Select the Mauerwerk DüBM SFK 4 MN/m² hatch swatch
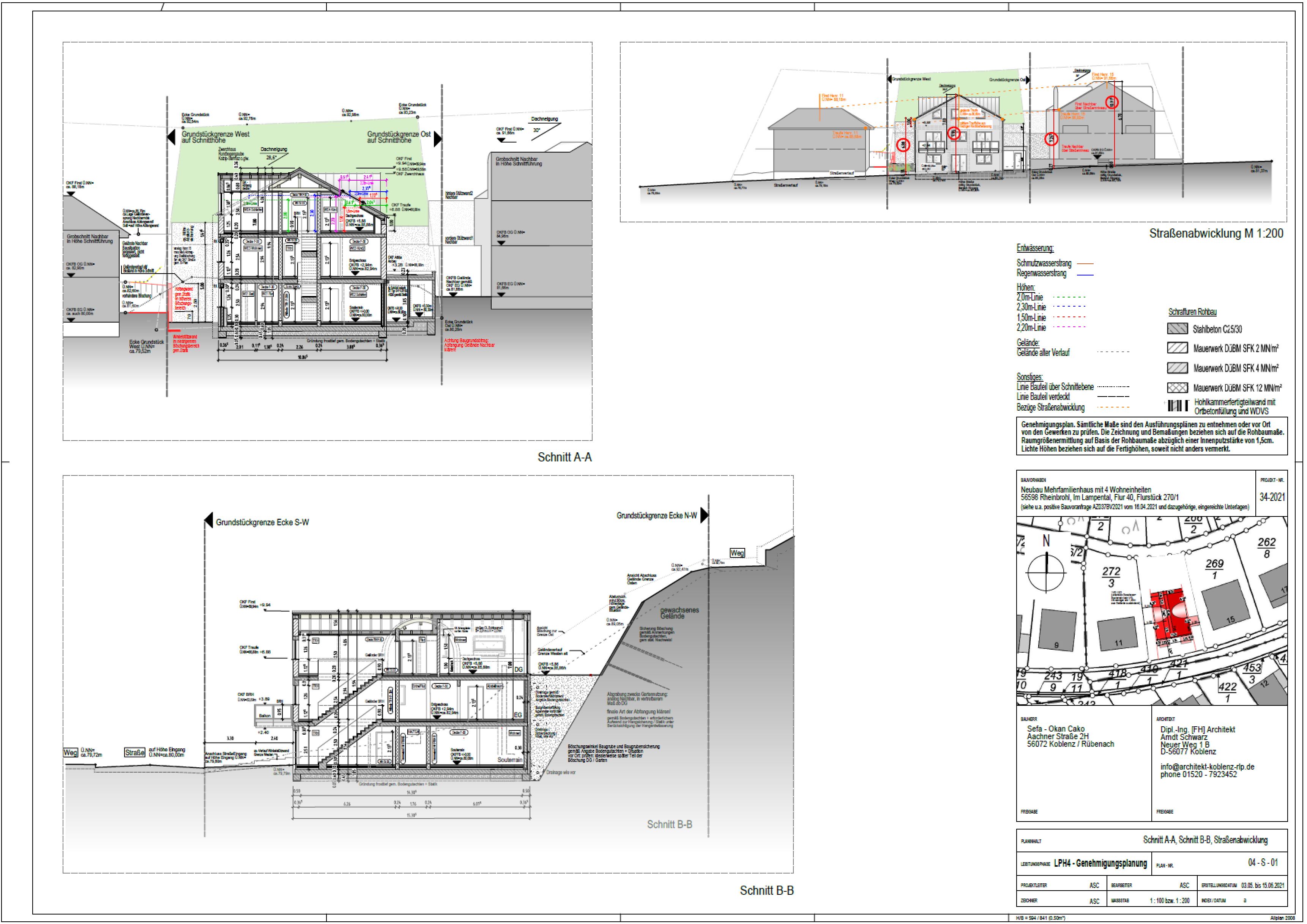The width and height of the screenshot is (1307, 924). pos(1177,368)
